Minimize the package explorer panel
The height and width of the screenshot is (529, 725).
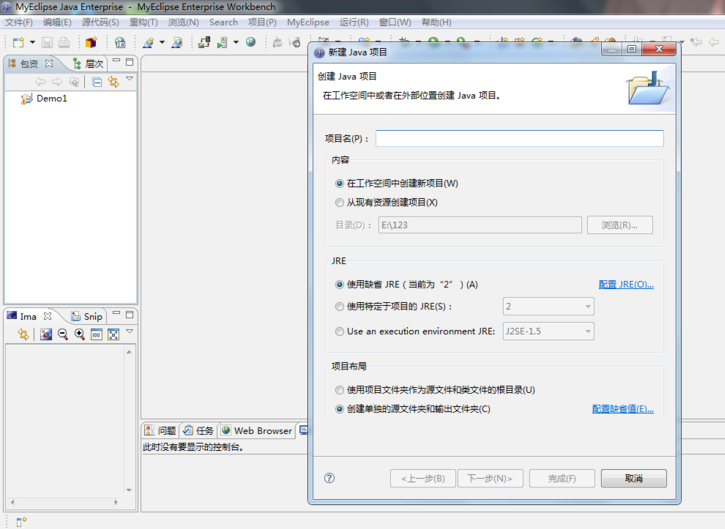117,62
